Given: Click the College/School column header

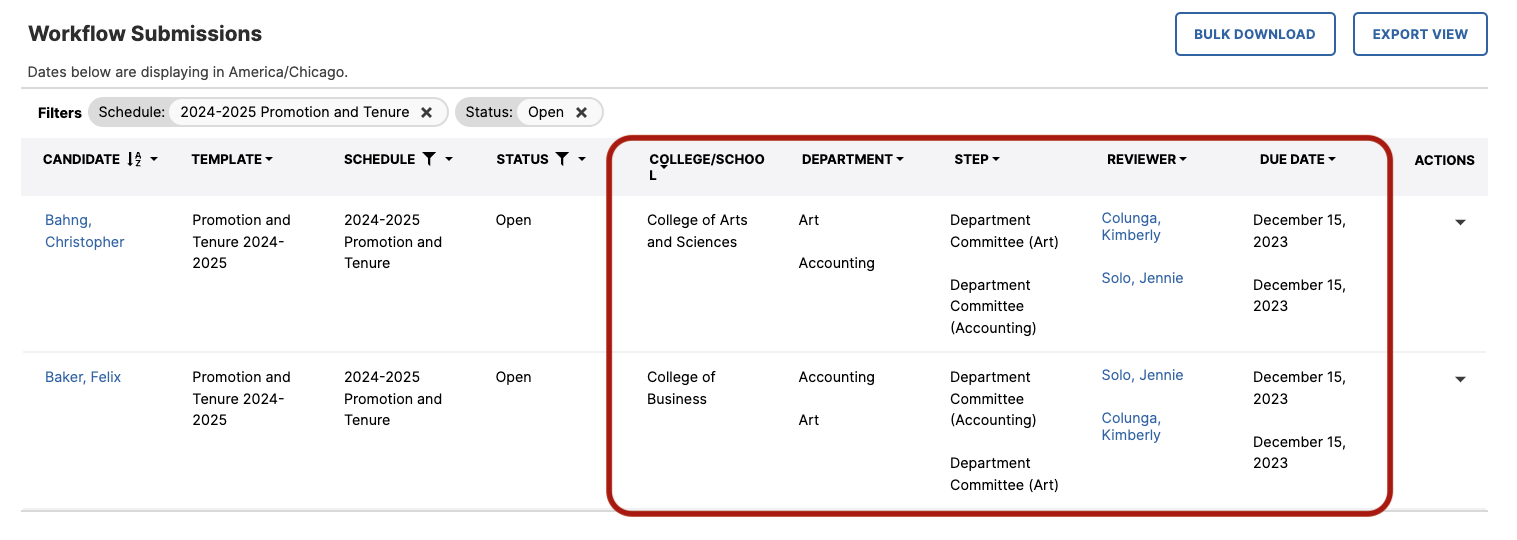Looking at the screenshot, I should [706, 160].
